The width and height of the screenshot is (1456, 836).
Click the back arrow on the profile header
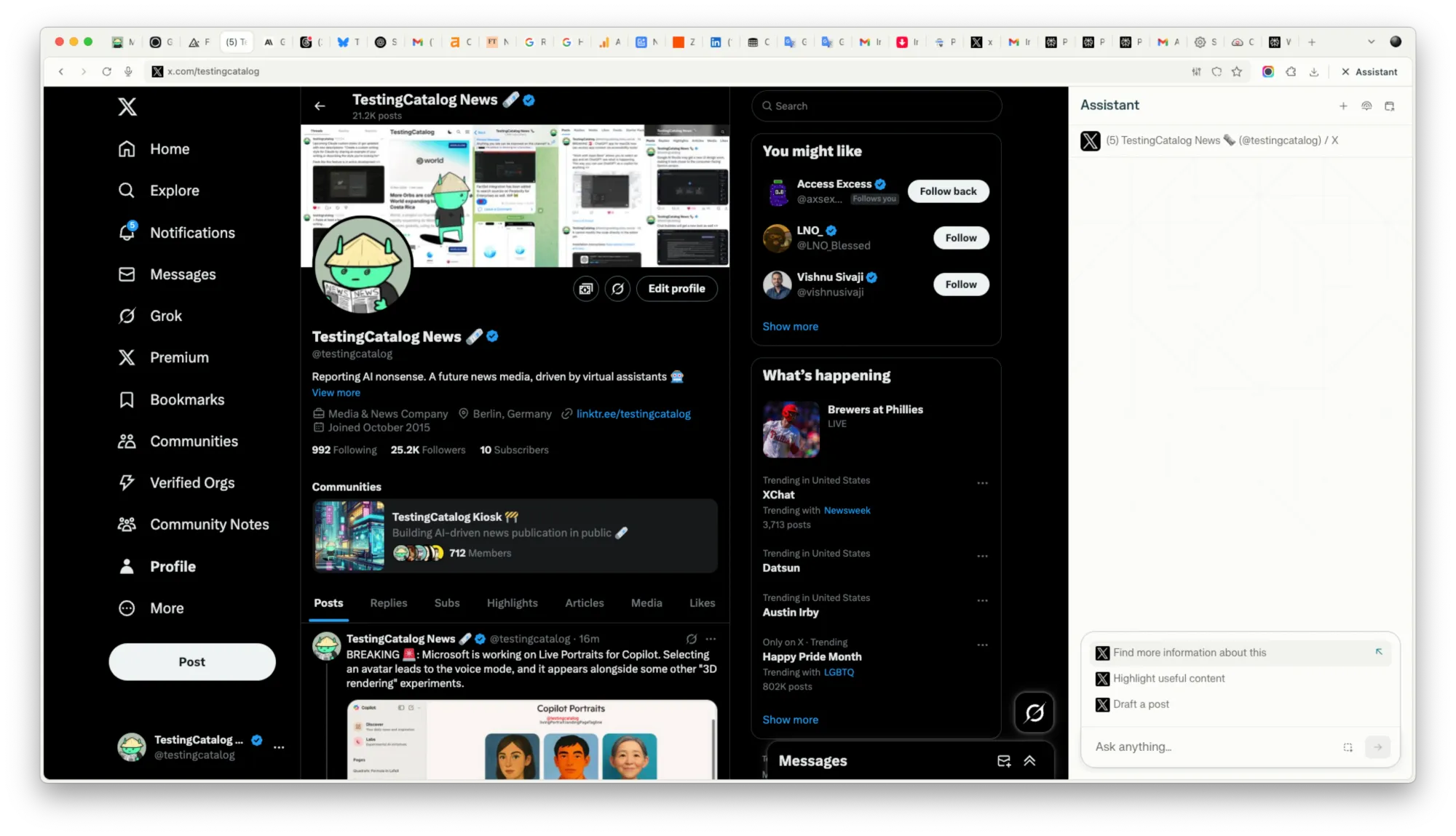pyautogui.click(x=320, y=106)
